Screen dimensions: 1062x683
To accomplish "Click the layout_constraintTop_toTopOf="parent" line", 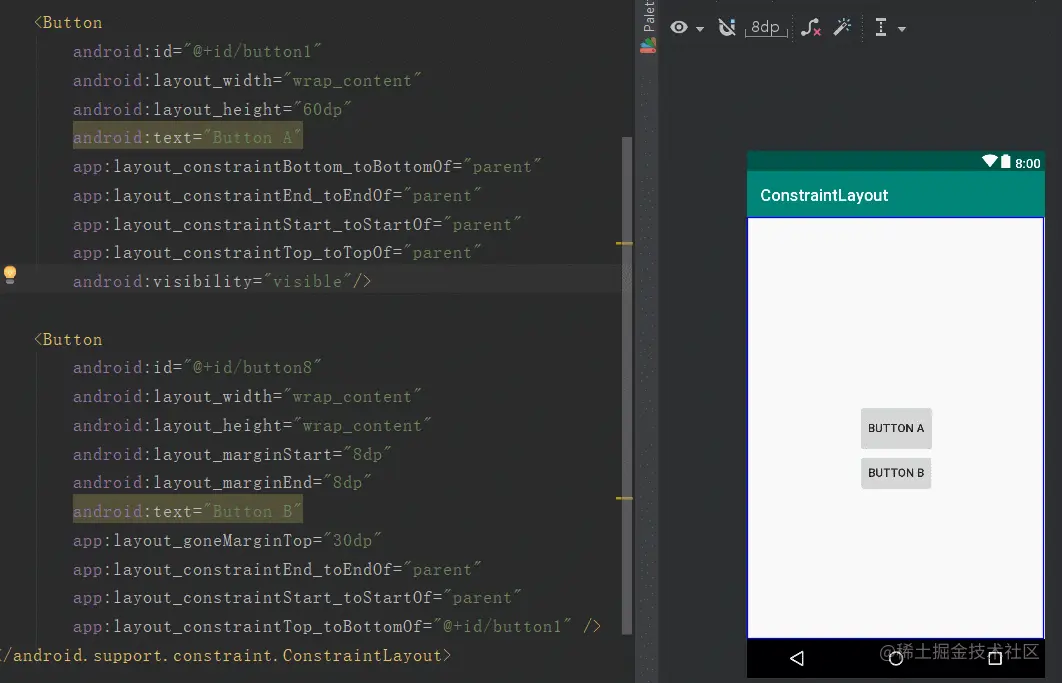I will click(277, 253).
